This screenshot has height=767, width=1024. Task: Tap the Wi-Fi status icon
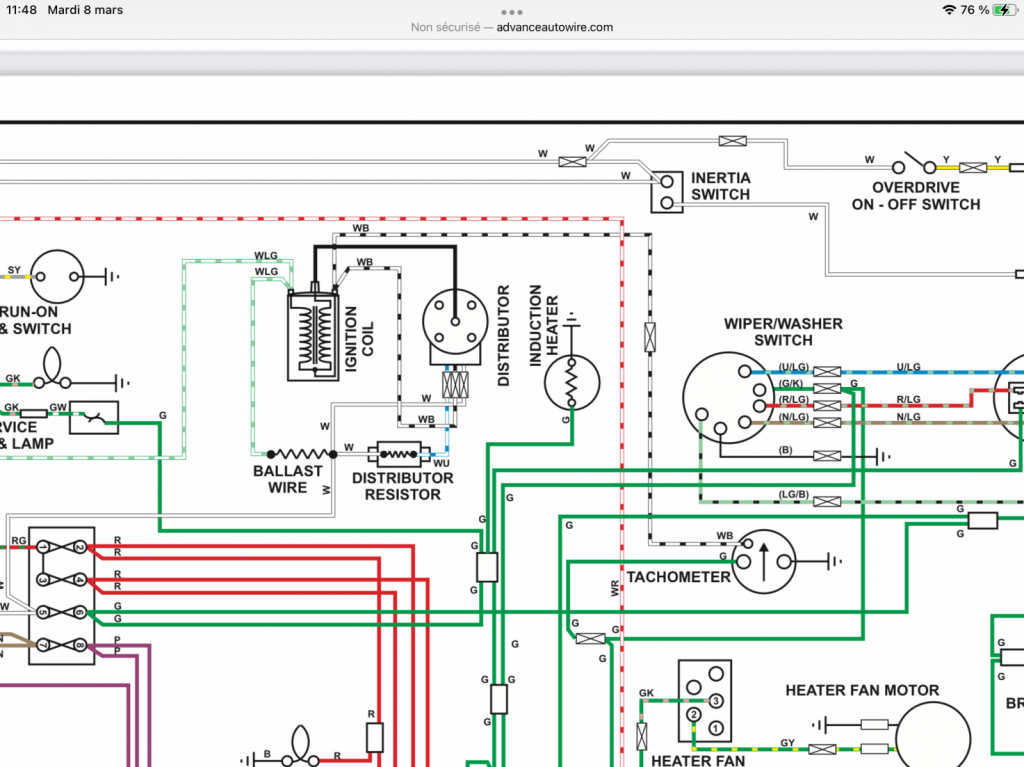949,10
